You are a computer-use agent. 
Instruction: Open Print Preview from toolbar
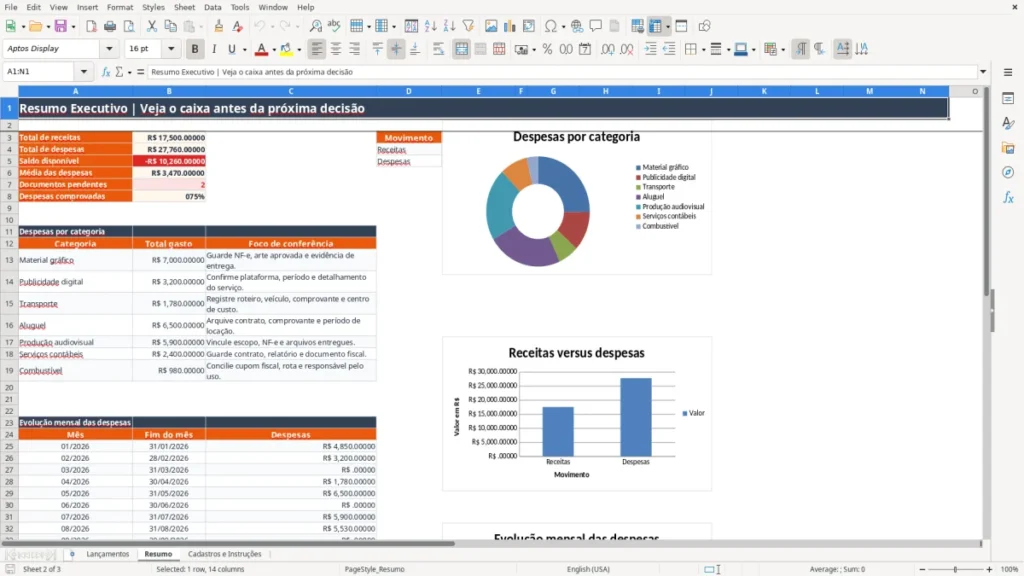point(129,26)
